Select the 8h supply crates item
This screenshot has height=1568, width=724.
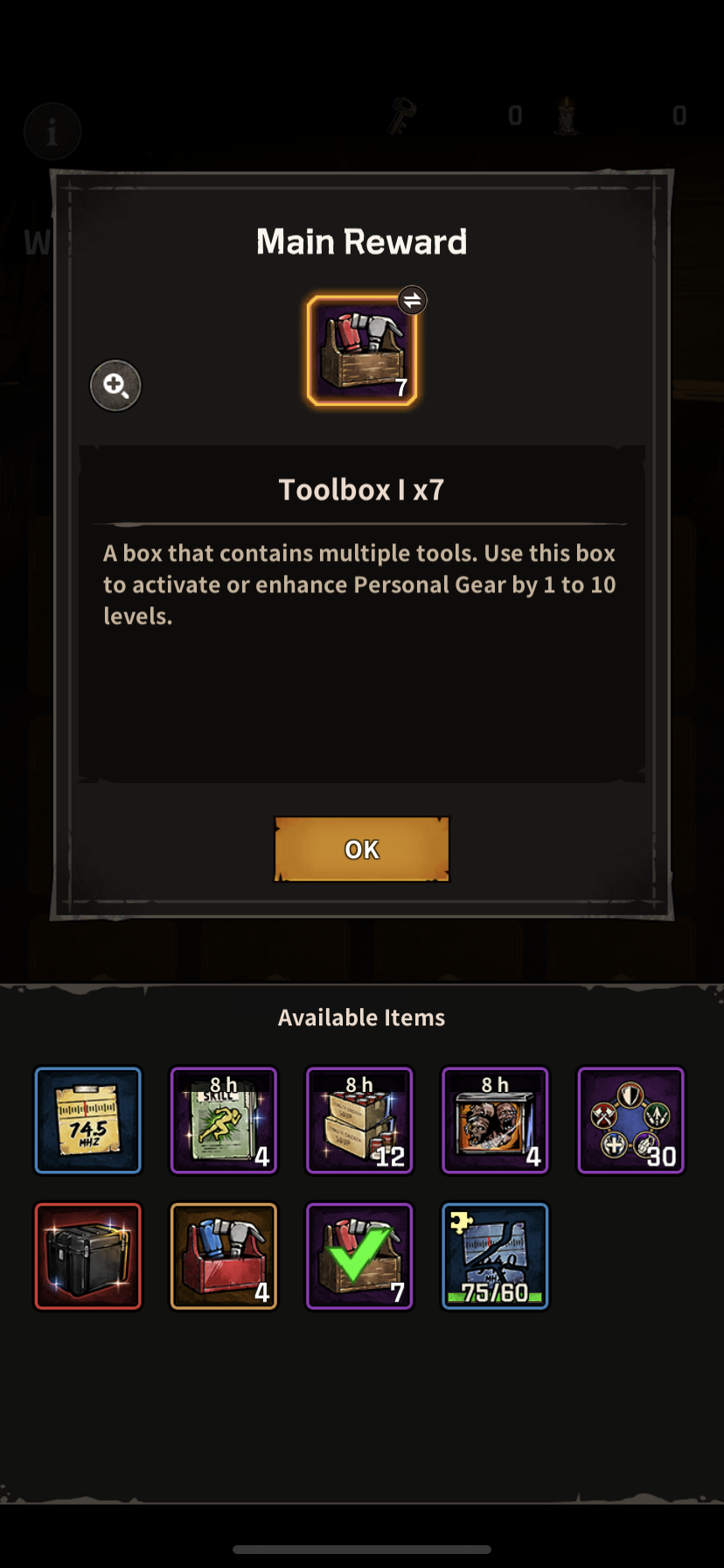359,1120
